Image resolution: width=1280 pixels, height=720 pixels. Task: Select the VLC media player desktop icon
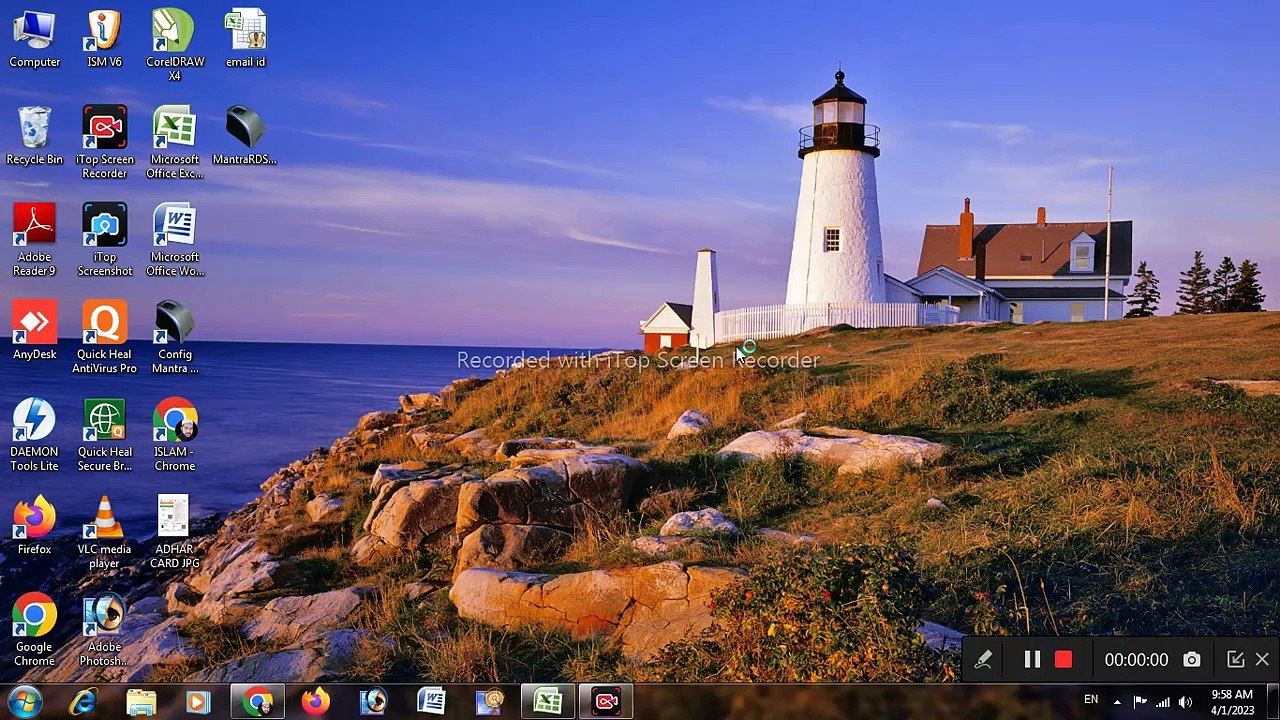coord(104,533)
